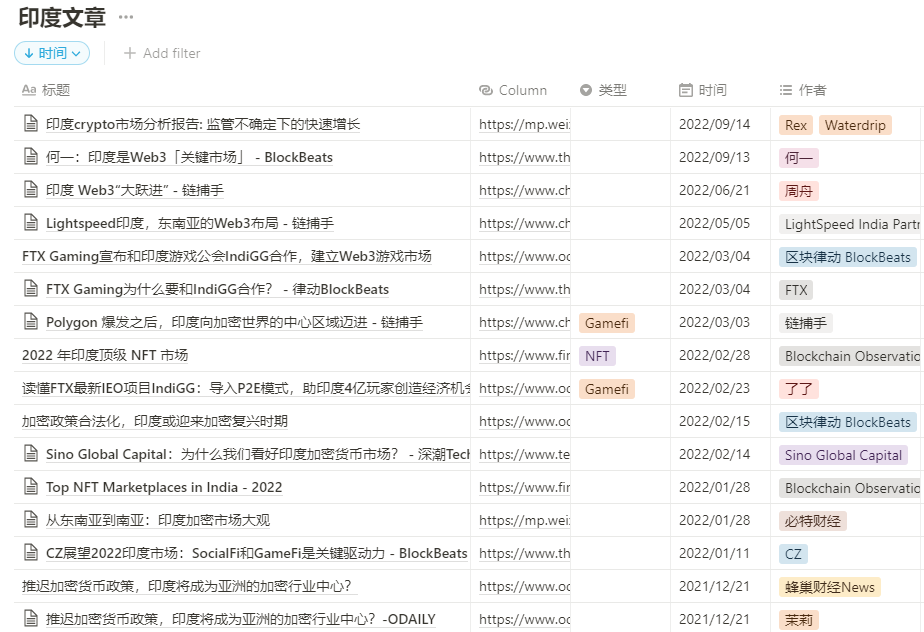924x632 pixels.
Task: Click the LightSpeed India Partners author tag
Action: pos(850,224)
